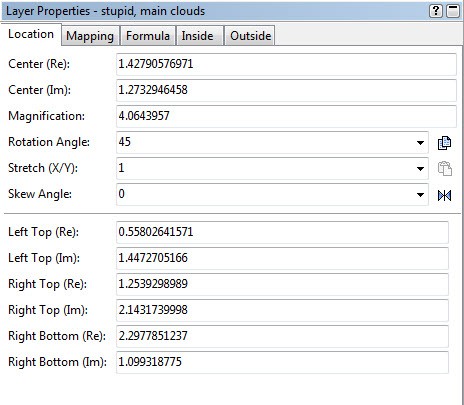Collapse the Layer Properties panel
The image size is (464, 405).
tap(453, 11)
